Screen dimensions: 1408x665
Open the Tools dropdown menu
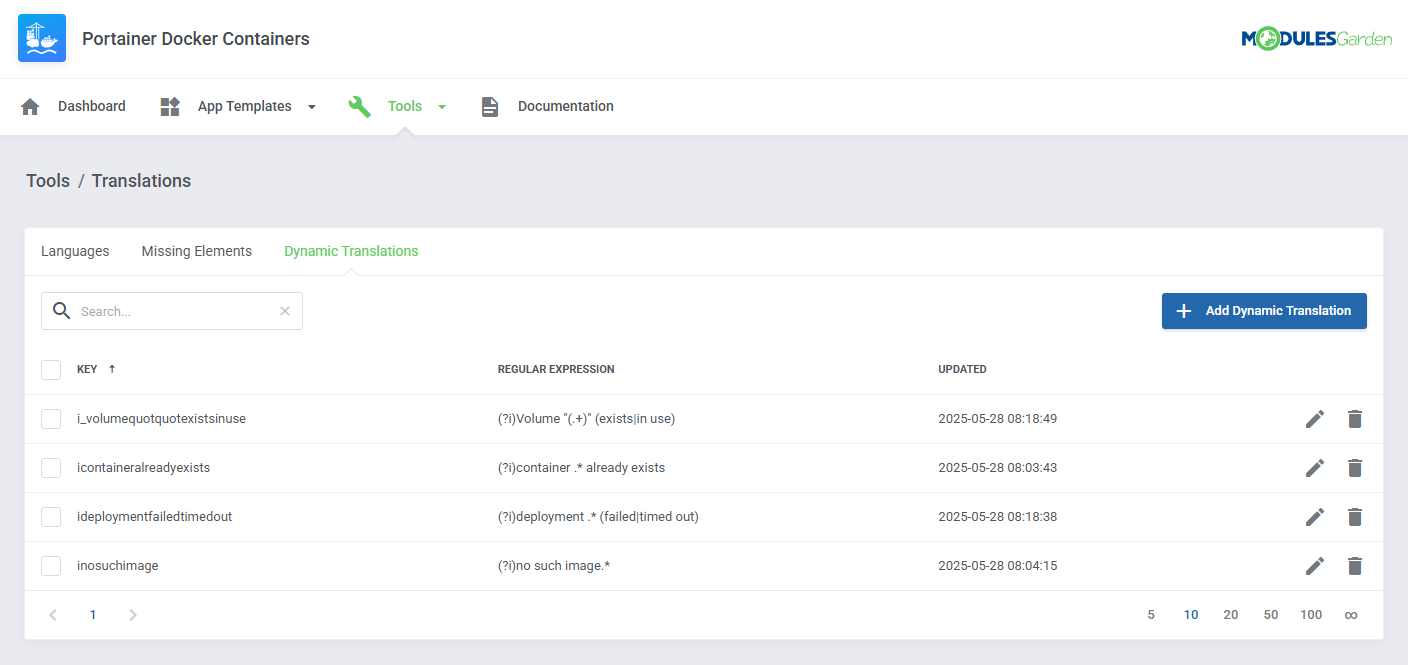[442, 106]
